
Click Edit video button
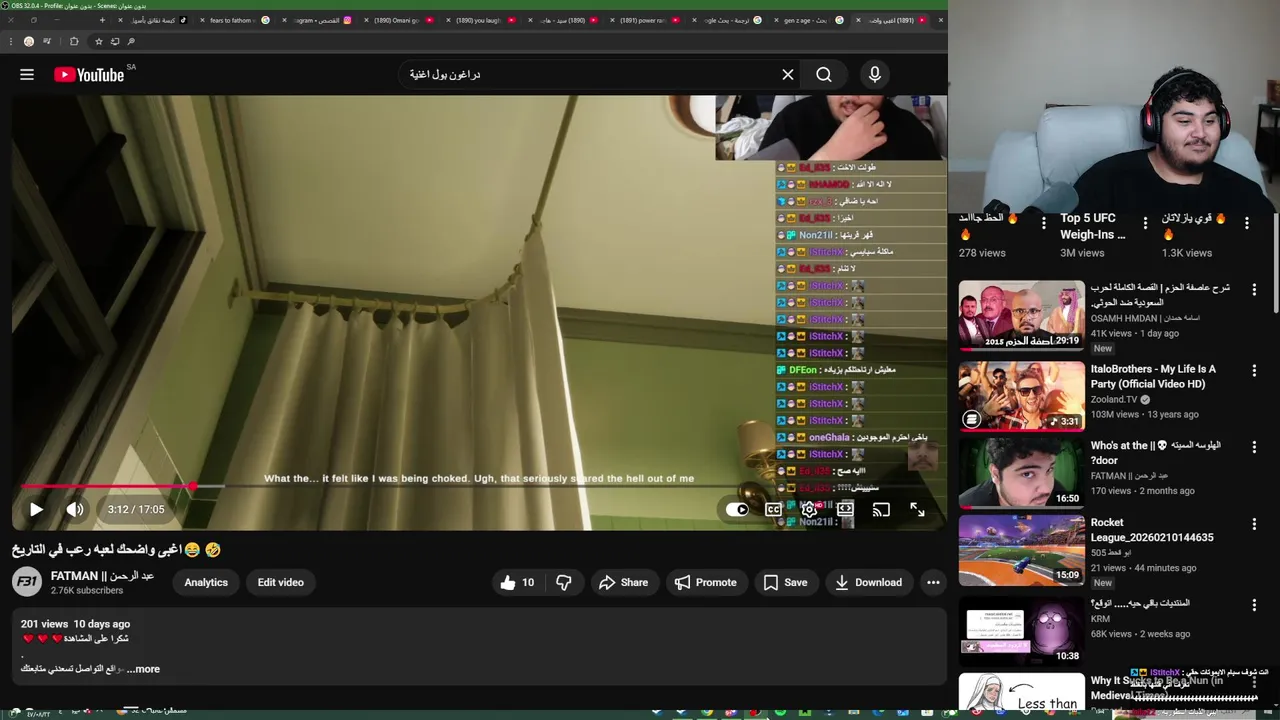(280, 582)
